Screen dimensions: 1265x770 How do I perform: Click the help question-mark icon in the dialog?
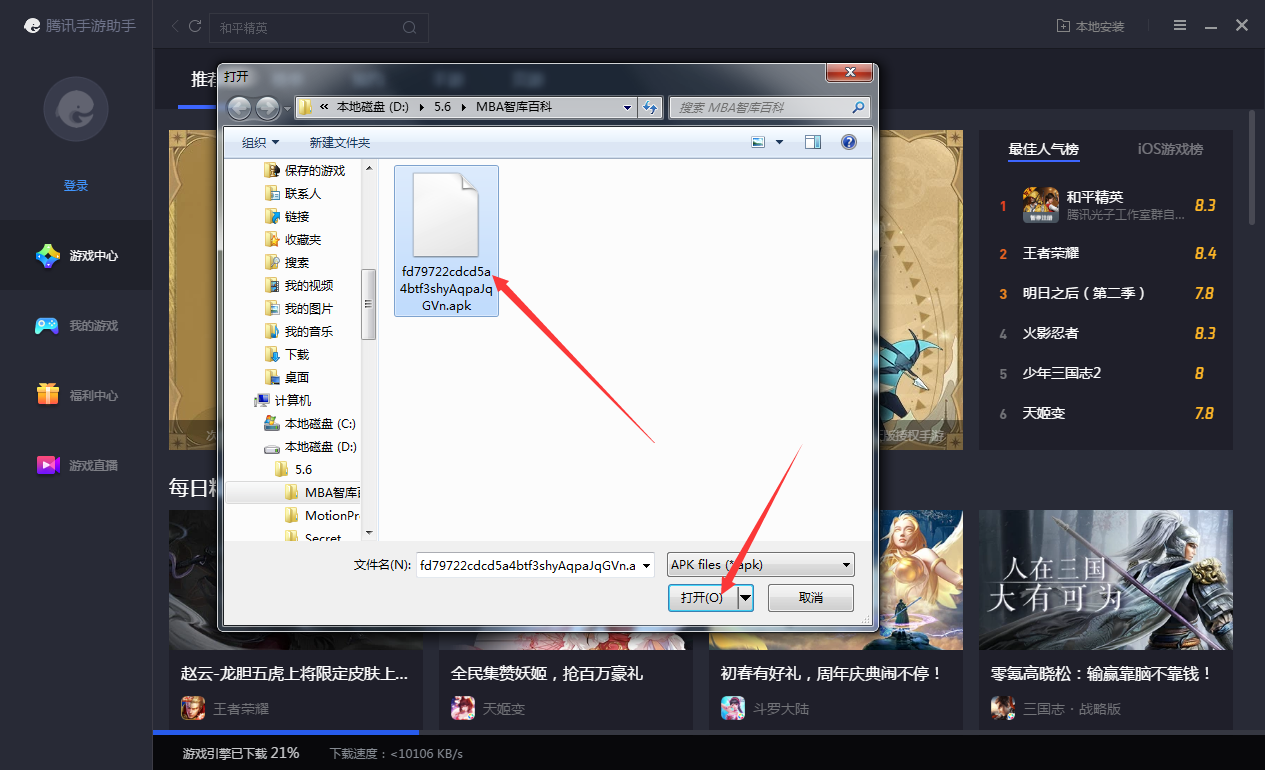click(x=848, y=141)
